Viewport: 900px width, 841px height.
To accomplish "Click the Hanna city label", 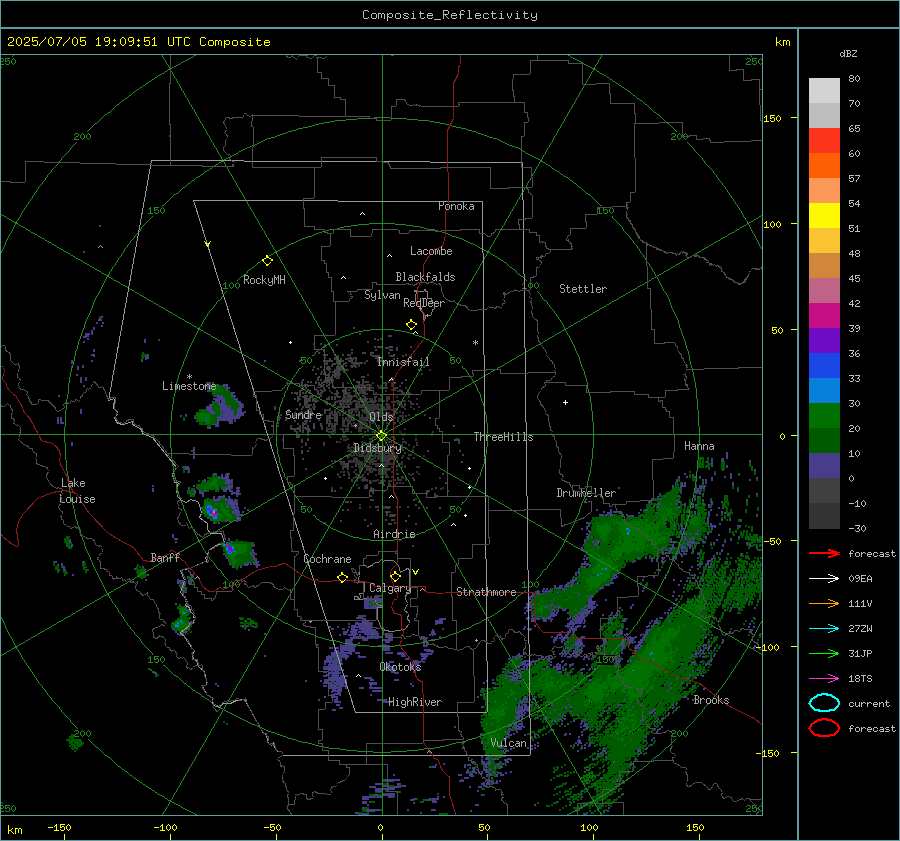I will [699, 446].
